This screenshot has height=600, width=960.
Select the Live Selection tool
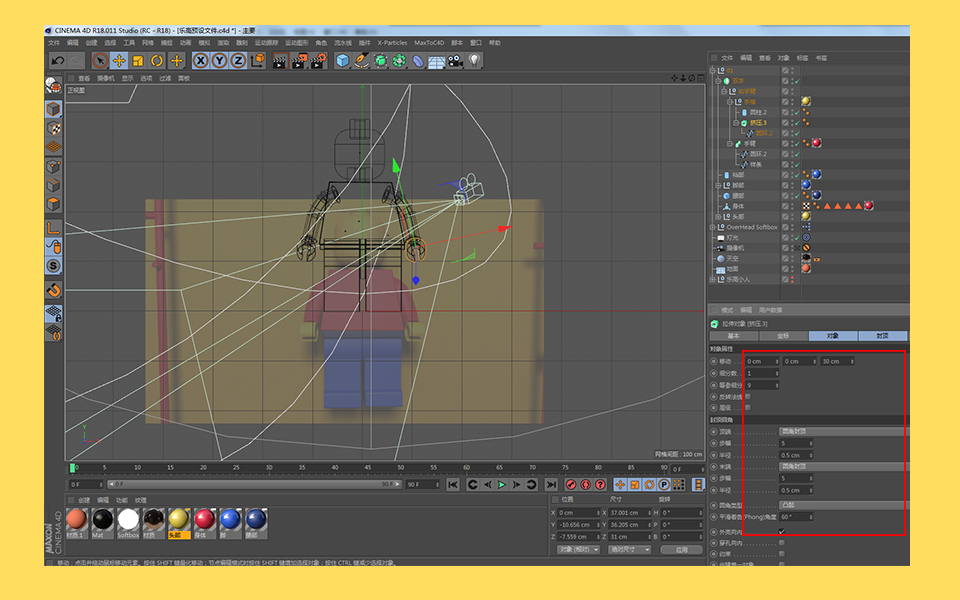100,61
